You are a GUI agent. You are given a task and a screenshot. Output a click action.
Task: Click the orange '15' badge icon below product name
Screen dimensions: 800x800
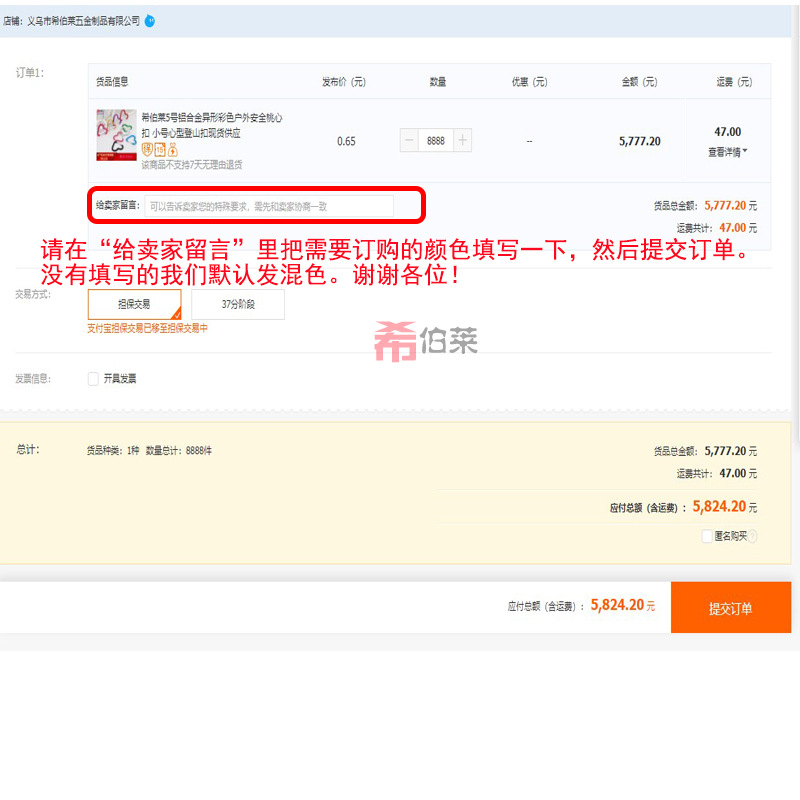pos(159,149)
